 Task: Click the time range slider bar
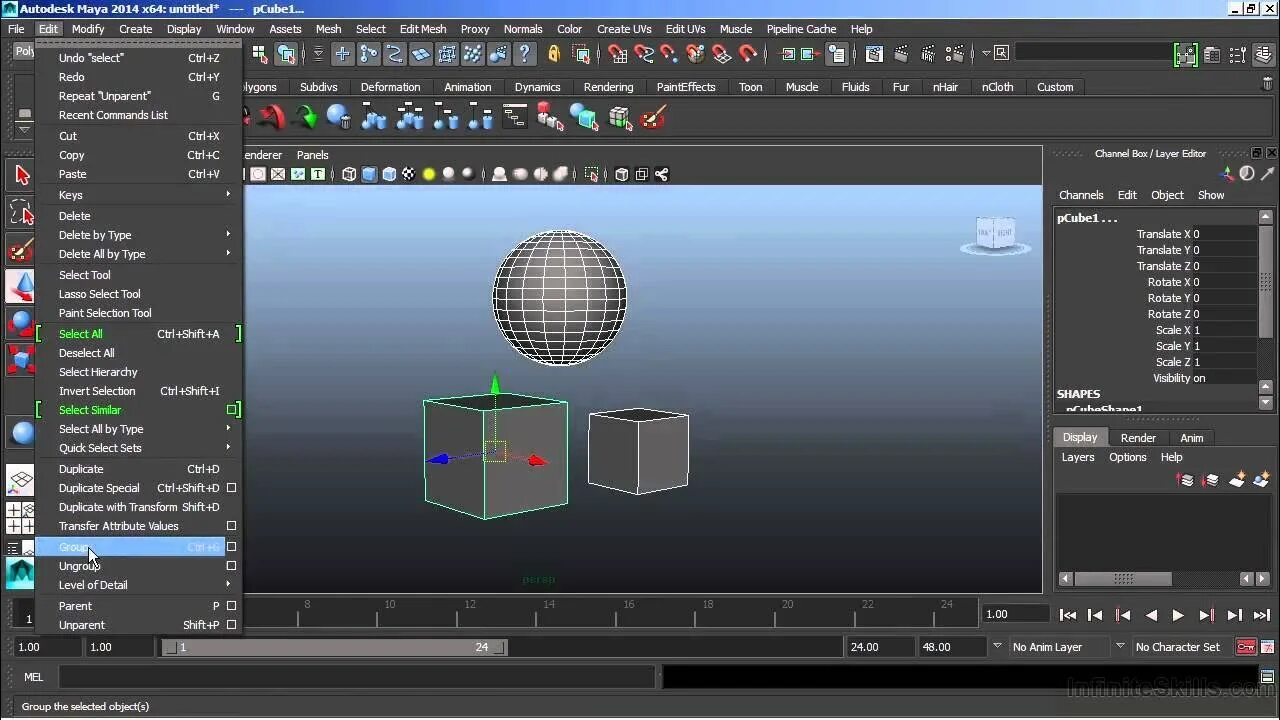334,647
